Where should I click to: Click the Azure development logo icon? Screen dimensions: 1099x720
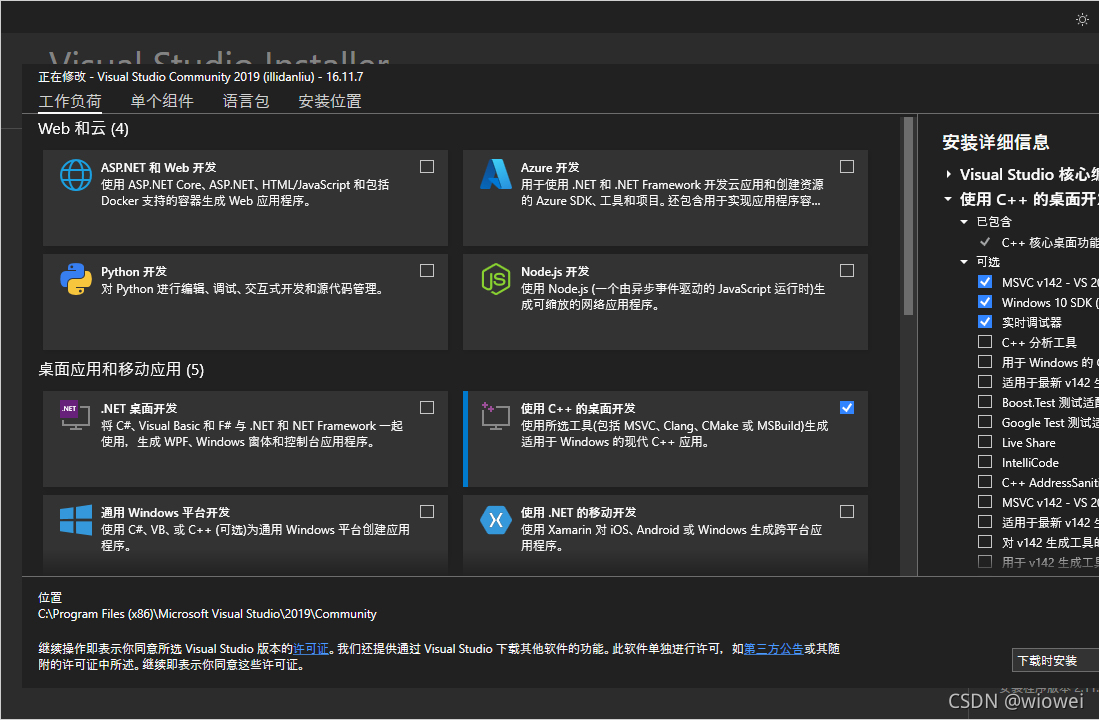[x=496, y=175]
